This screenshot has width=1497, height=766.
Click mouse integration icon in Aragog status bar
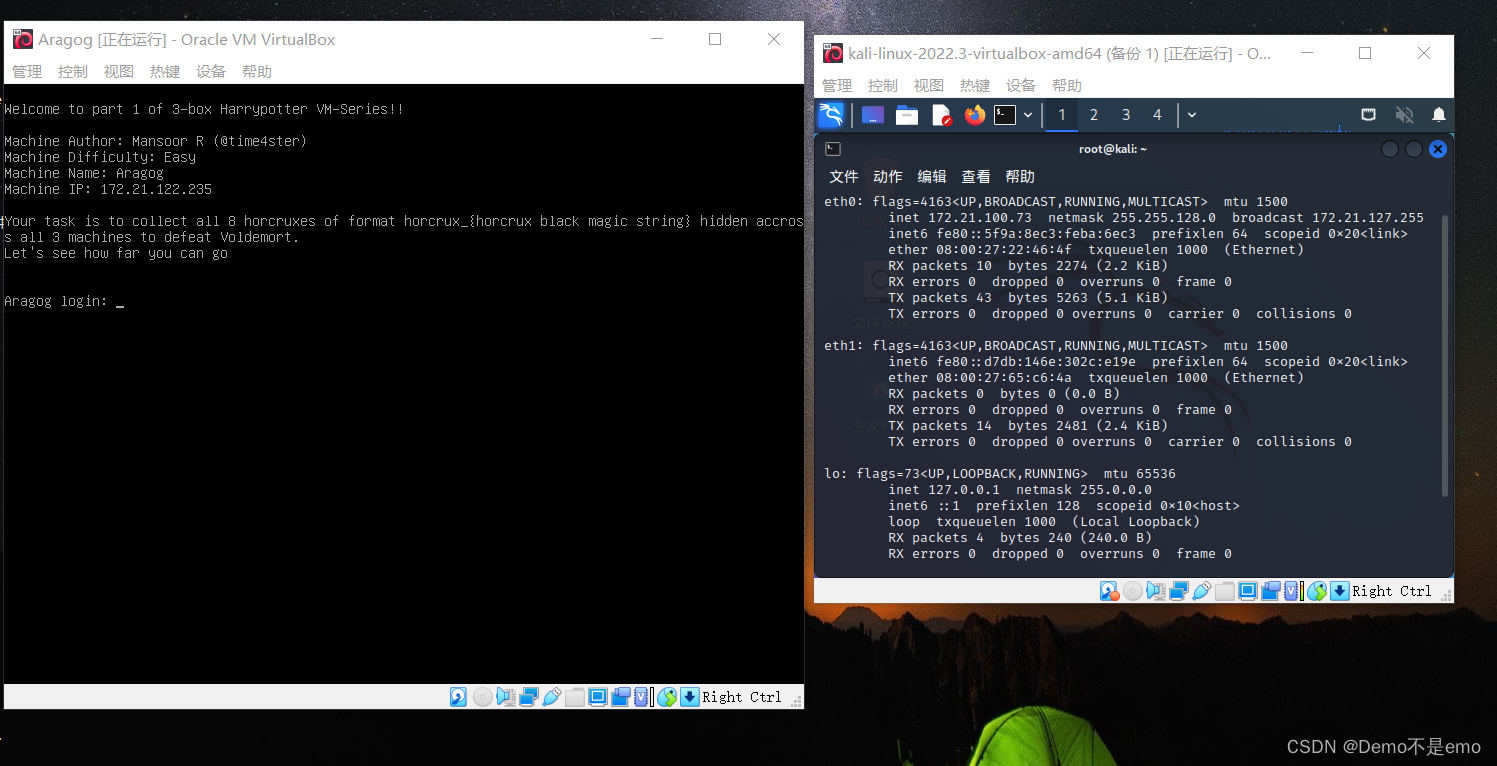click(x=667, y=697)
